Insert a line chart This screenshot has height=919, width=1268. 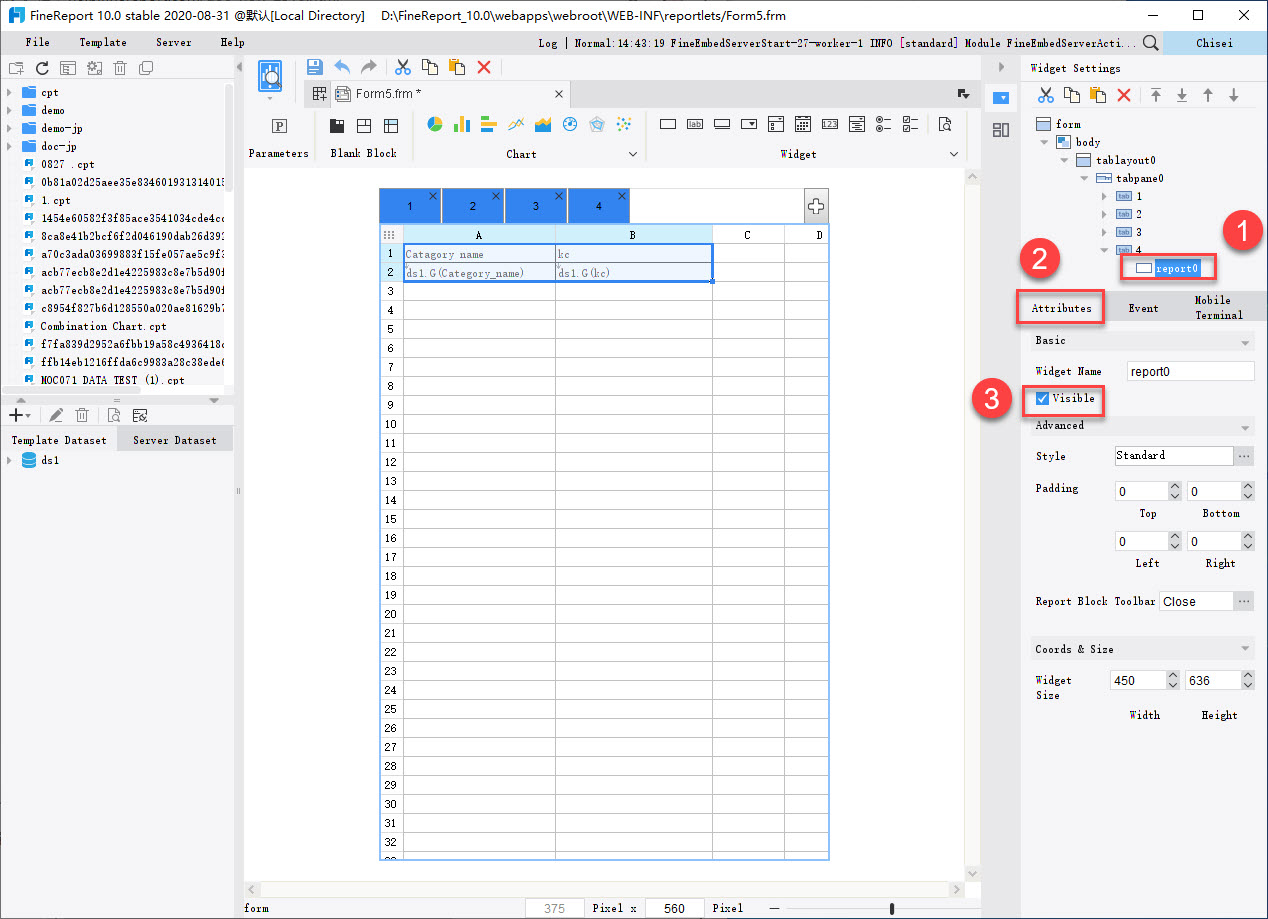coord(516,124)
